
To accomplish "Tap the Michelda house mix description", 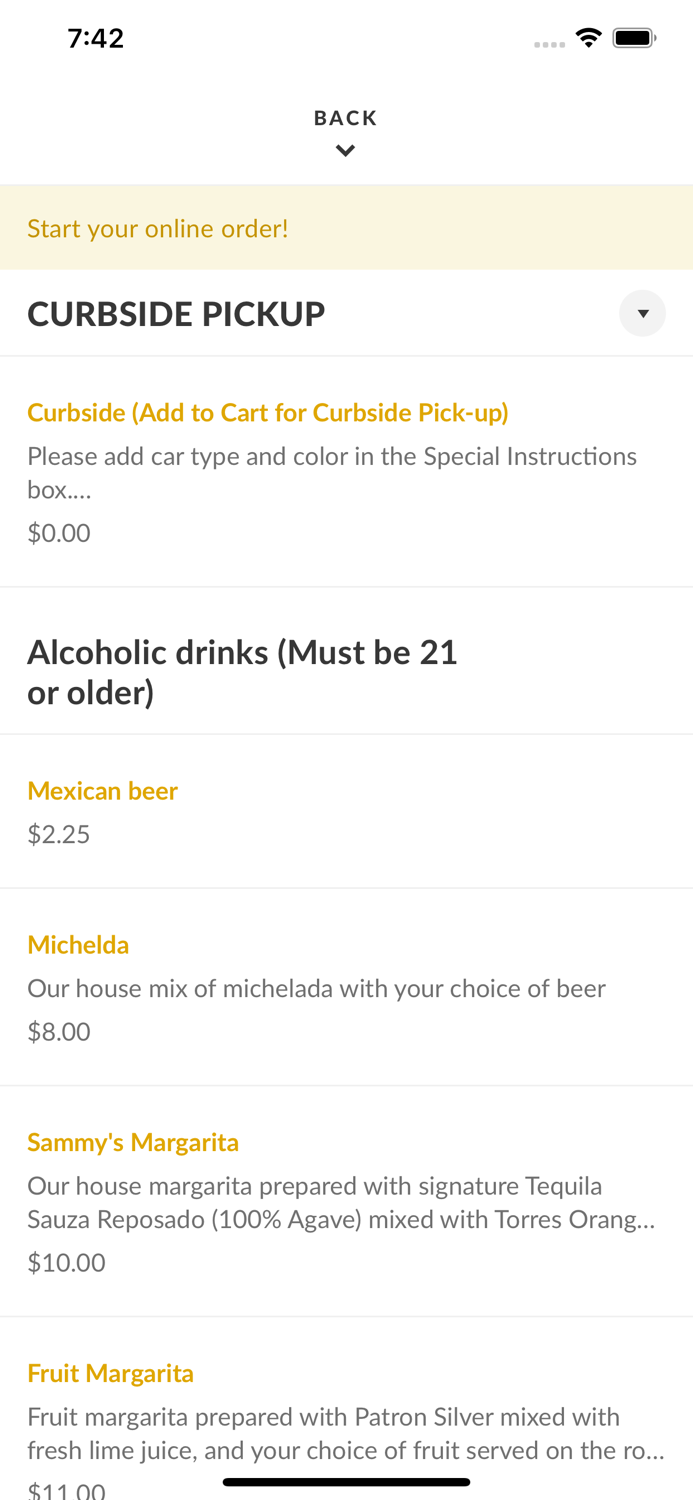I will click(316, 988).
